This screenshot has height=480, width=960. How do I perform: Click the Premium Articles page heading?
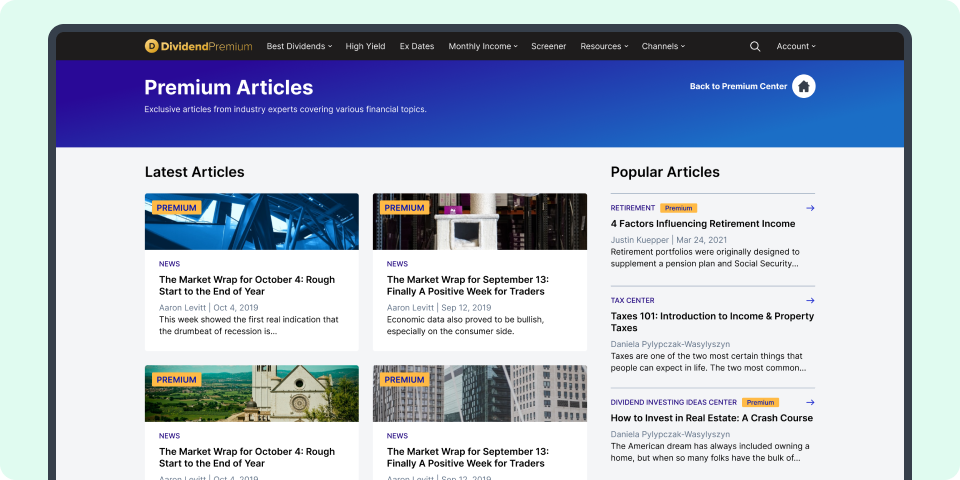pyautogui.click(x=229, y=88)
